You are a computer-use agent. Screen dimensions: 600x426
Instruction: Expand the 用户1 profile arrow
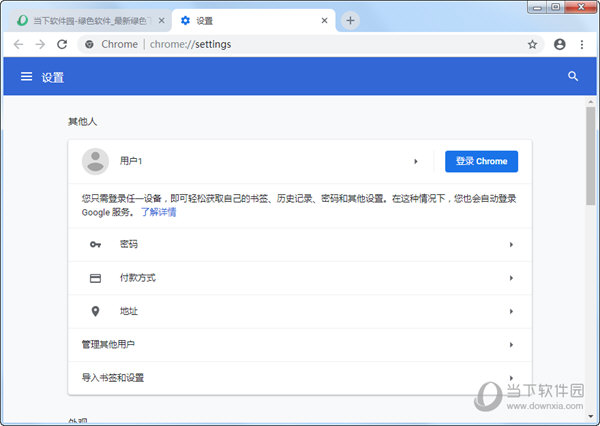click(x=416, y=162)
